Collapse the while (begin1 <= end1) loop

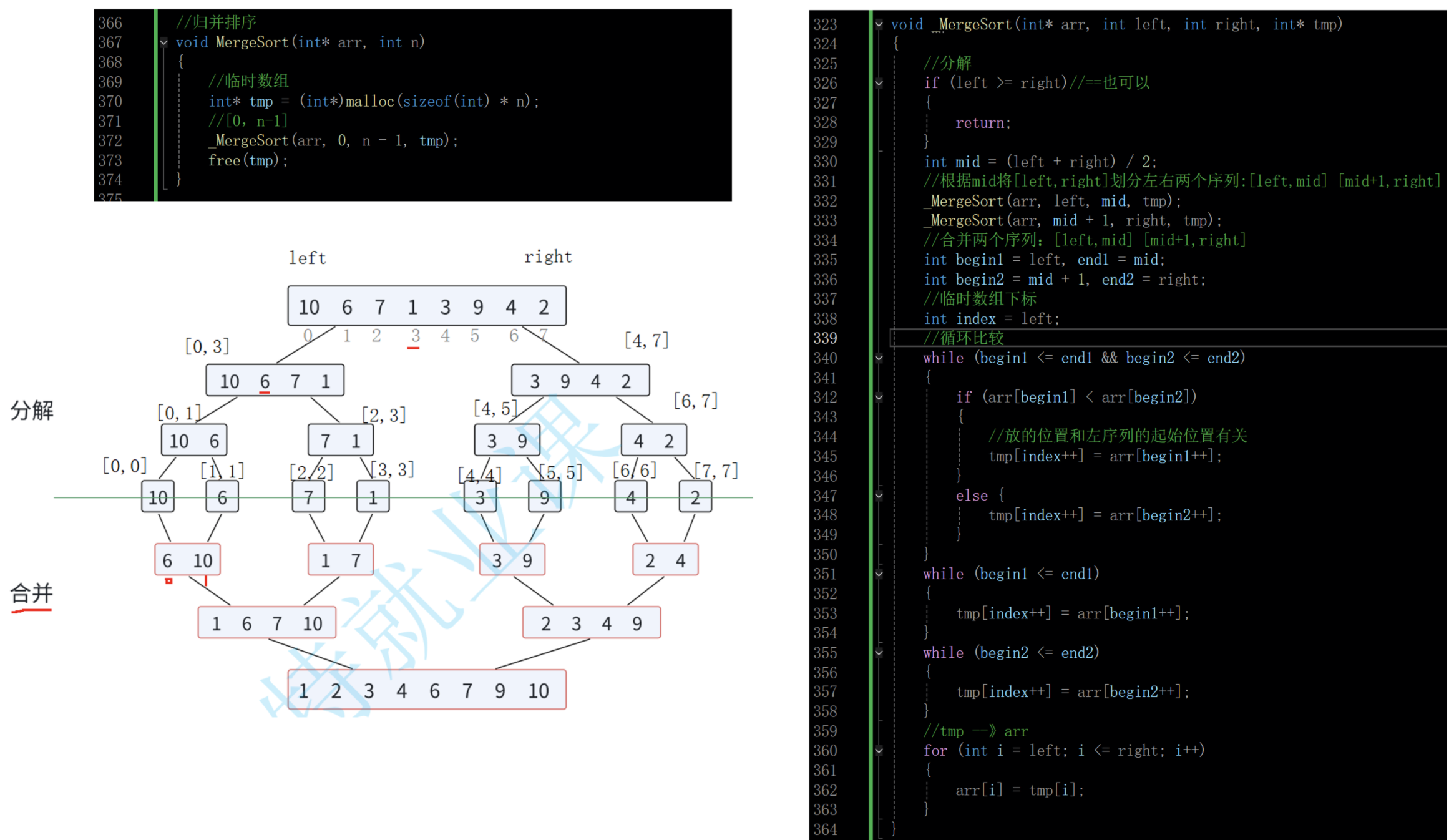(x=879, y=574)
